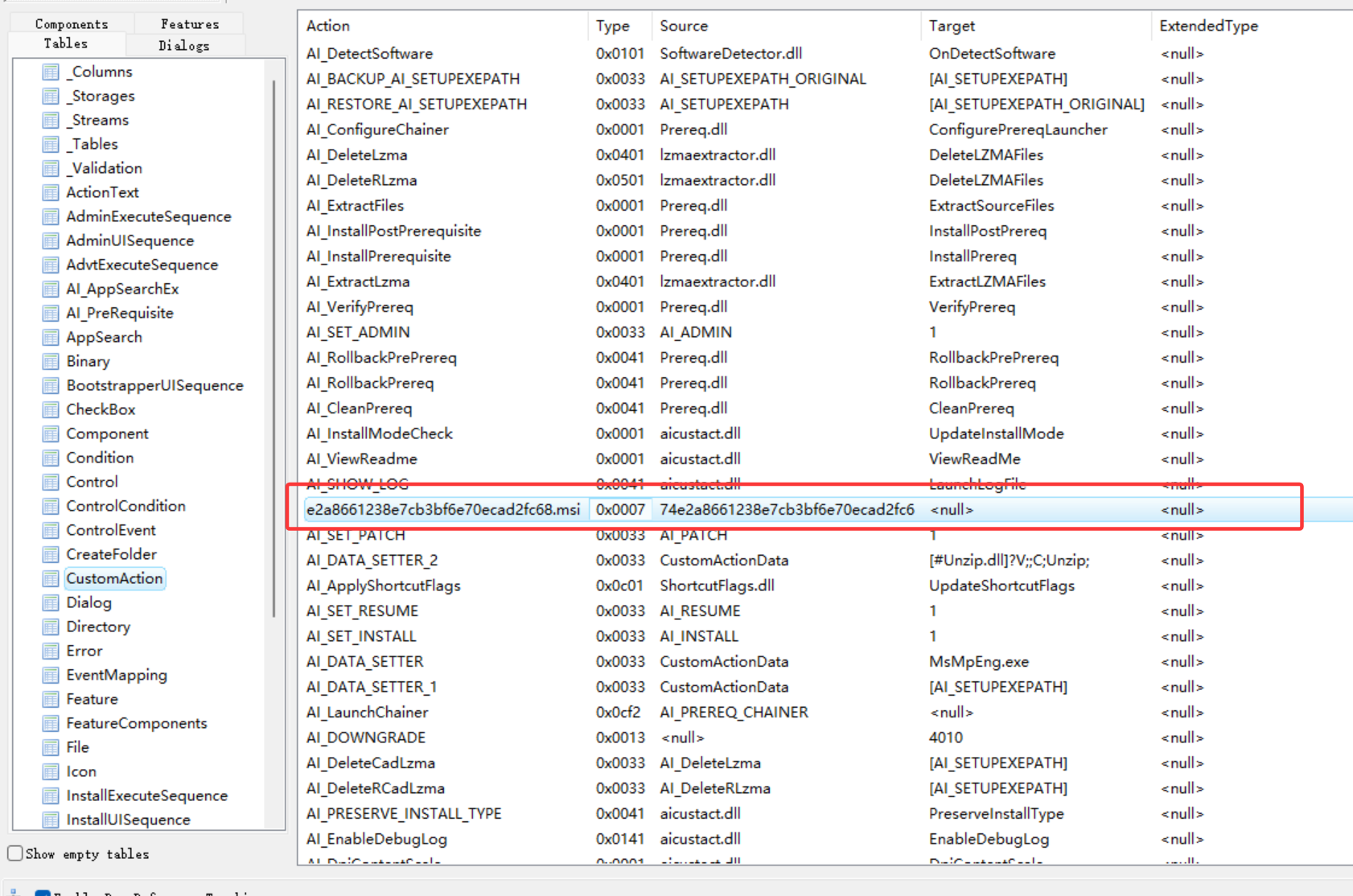
Task: Click the icon beside CustomAction table
Action: [x=51, y=578]
